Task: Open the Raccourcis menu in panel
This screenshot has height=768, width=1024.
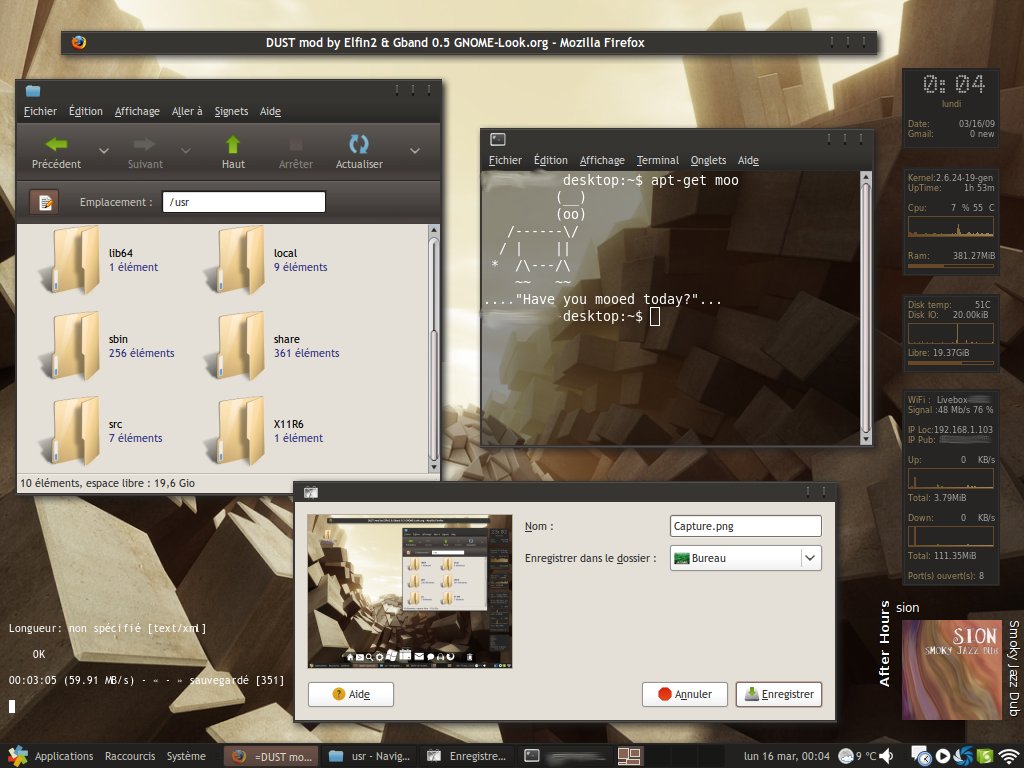Action: [x=130, y=756]
